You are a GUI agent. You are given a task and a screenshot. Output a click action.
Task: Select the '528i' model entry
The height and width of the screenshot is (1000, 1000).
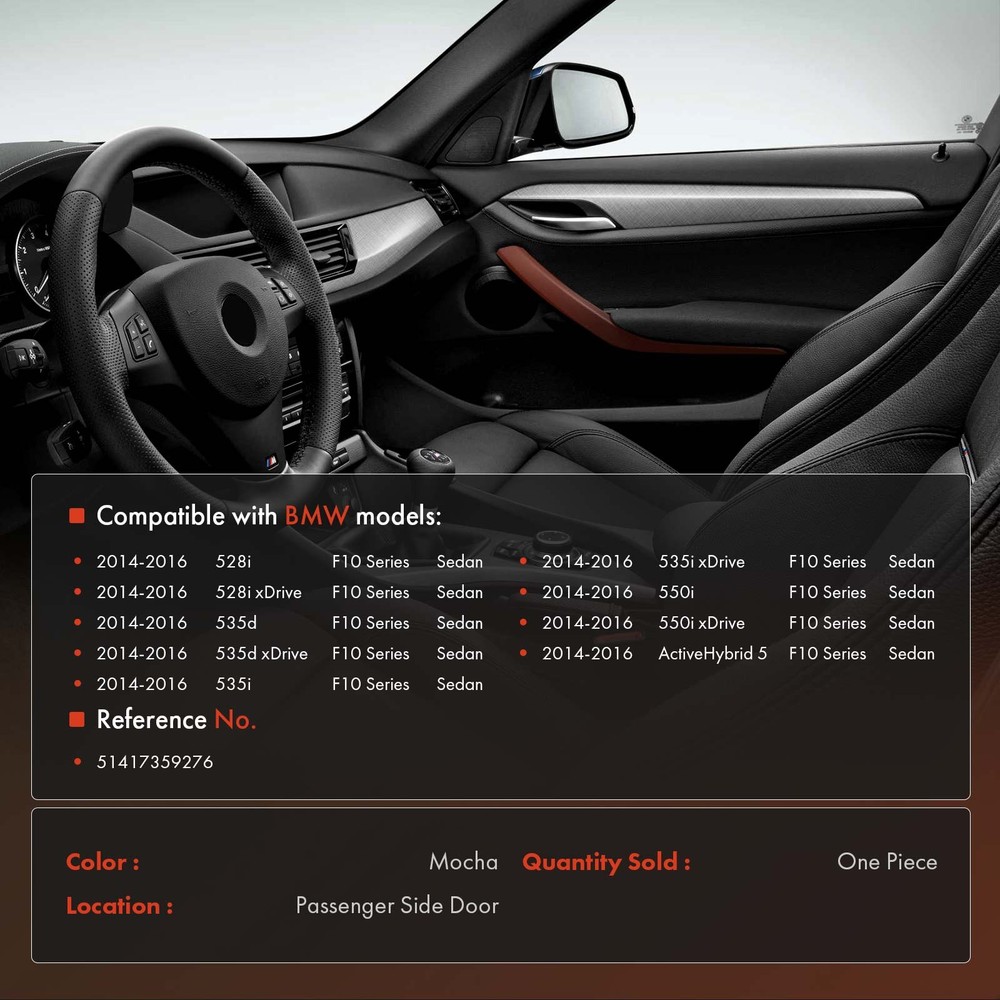coord(233,561)
